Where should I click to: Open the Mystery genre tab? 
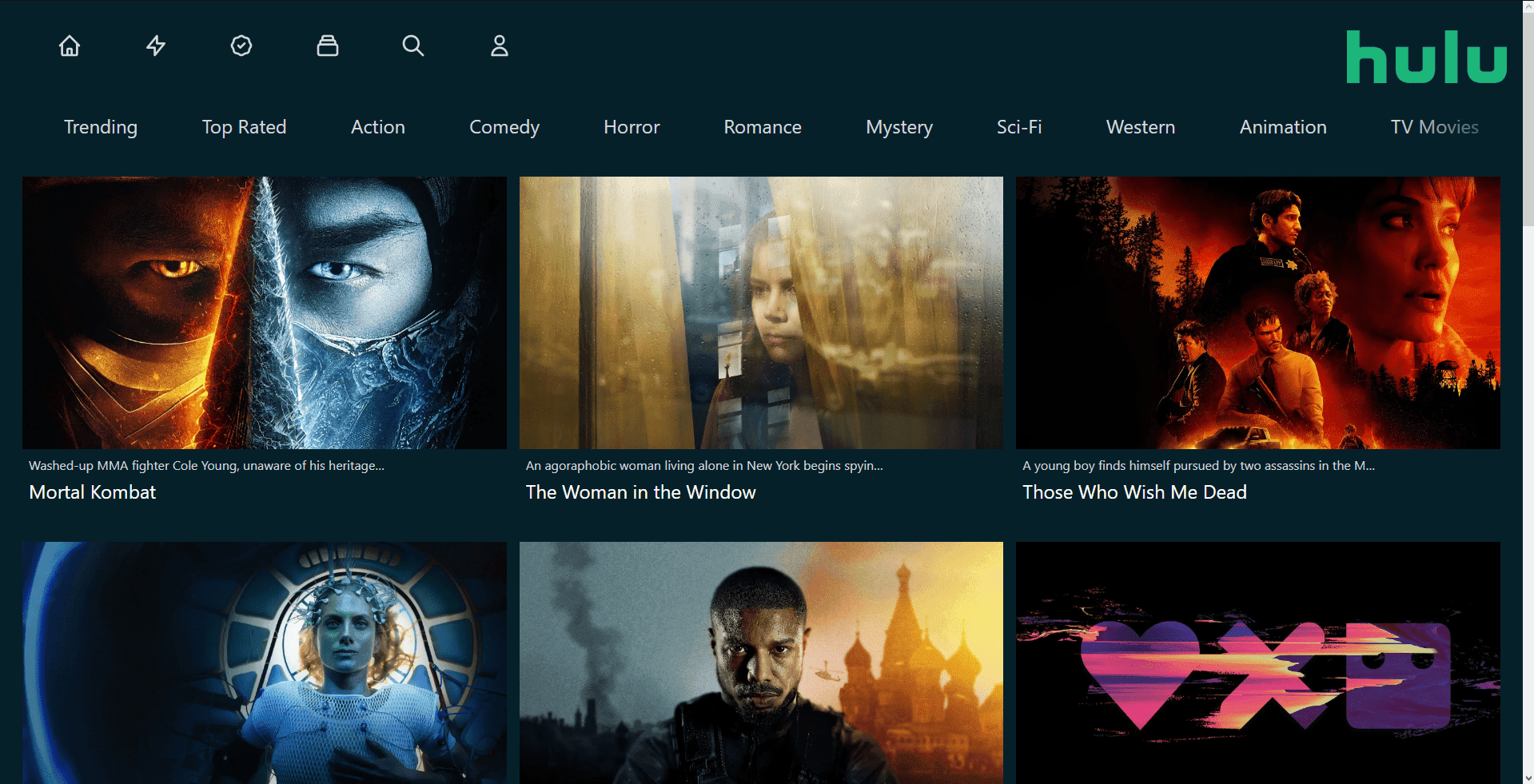pos(899,127)
